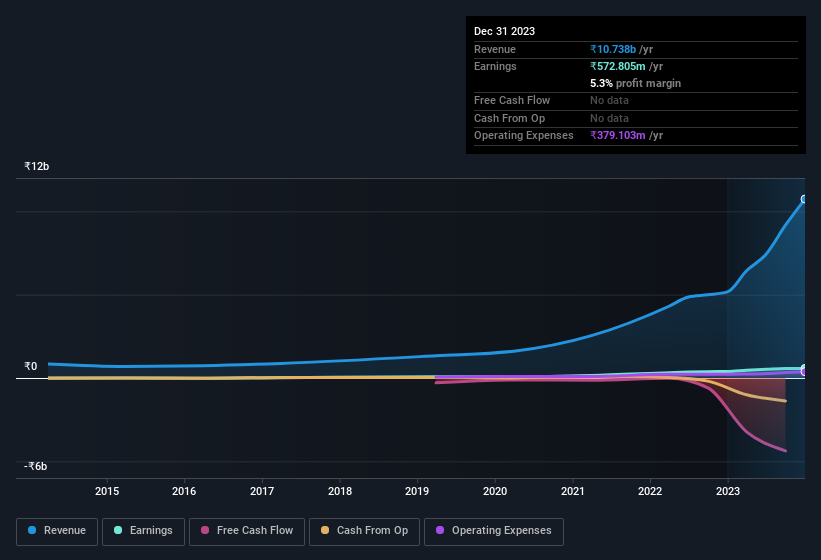
Task: Click the Dec 31 2023 tooltip header
Action: point(504,31)
